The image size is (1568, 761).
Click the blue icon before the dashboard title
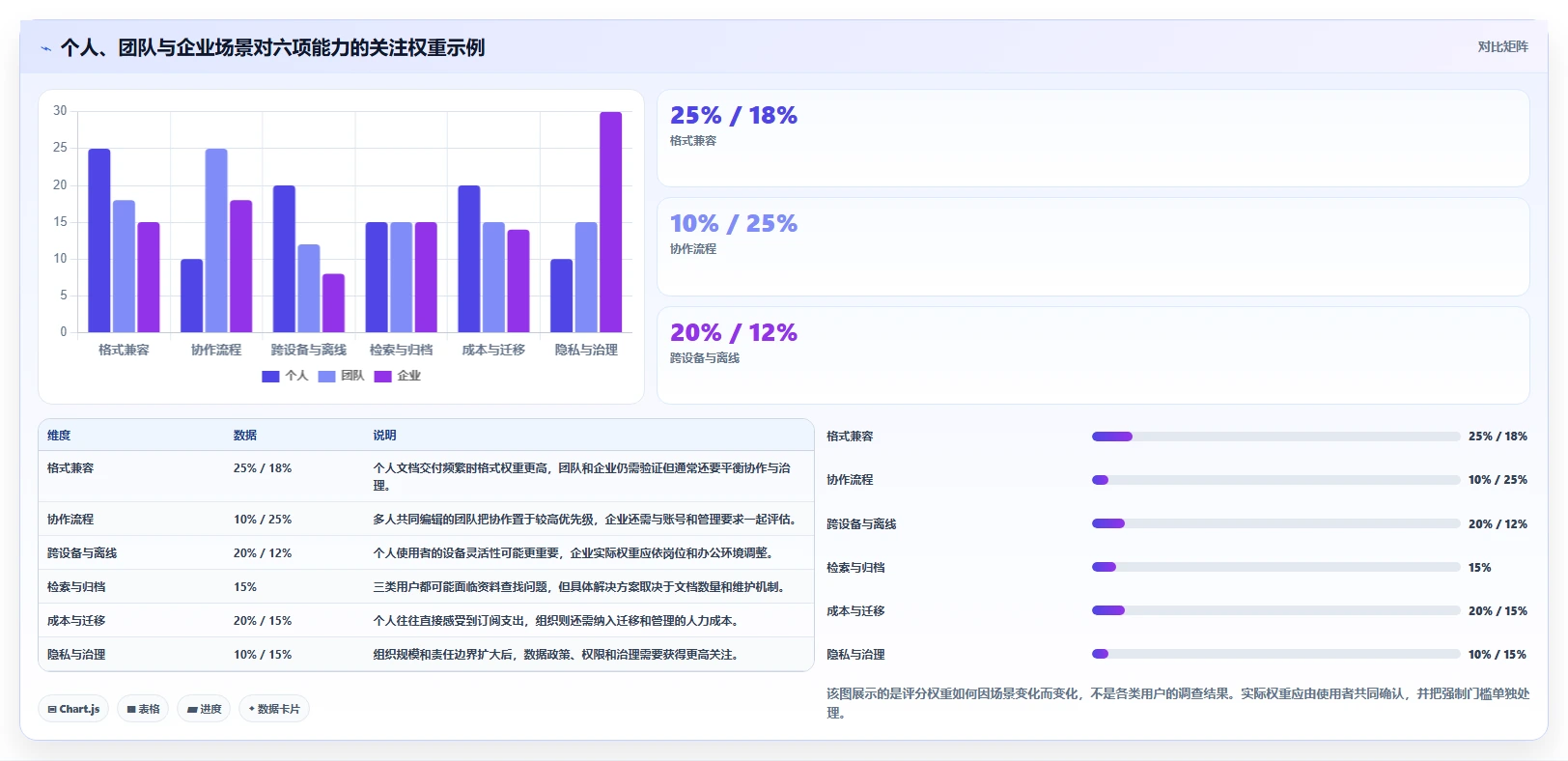click(45, 48)
